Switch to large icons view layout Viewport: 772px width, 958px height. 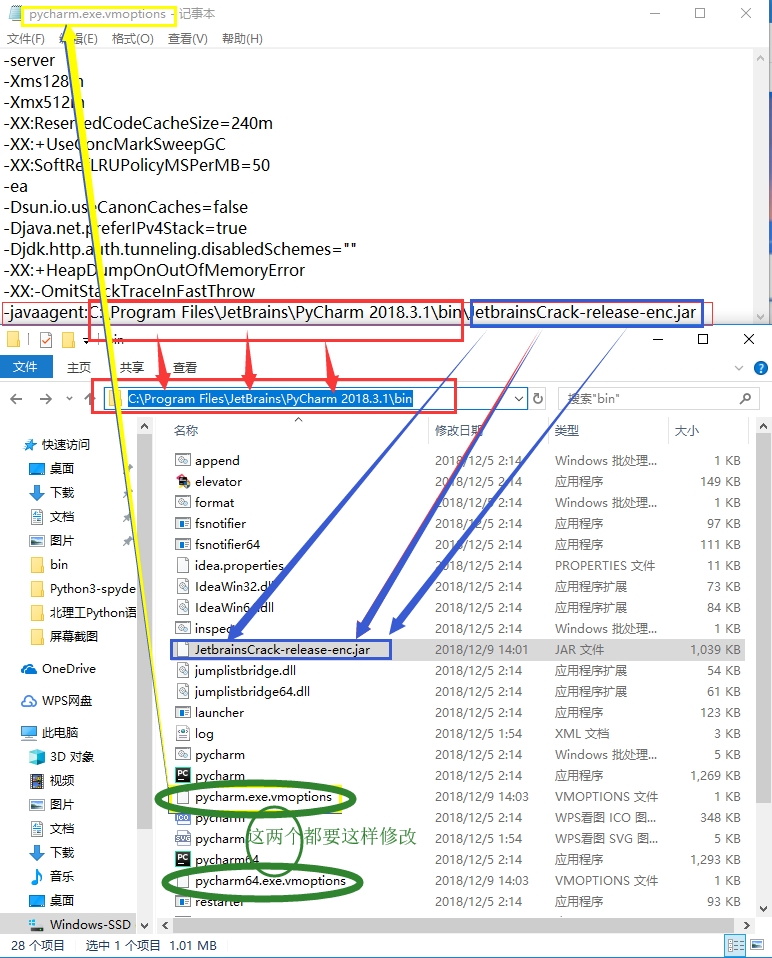[757, 946]
